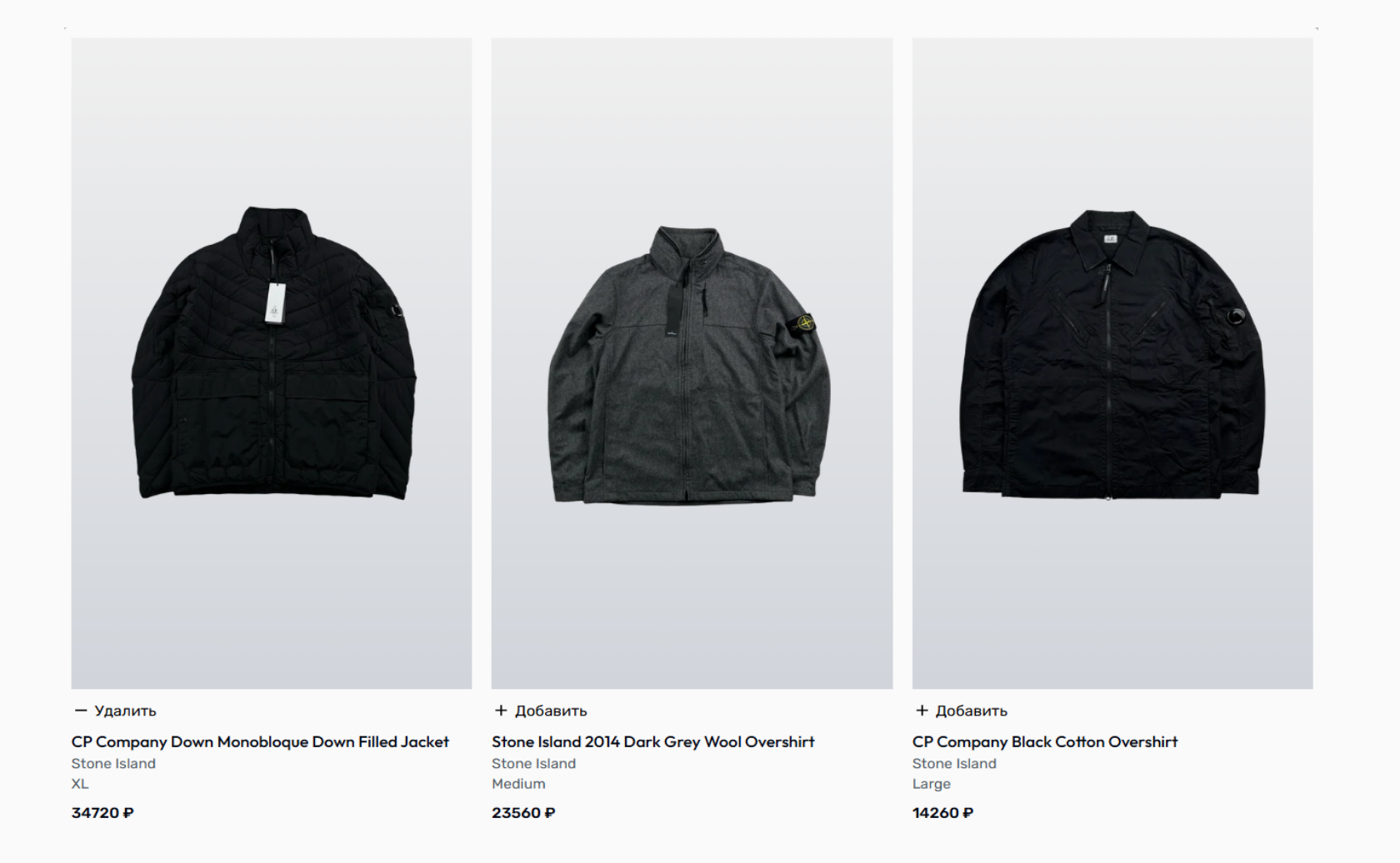
Task: Open CP Company Down Monobloque Down Filled Jacket title
Action: [260, 741]
